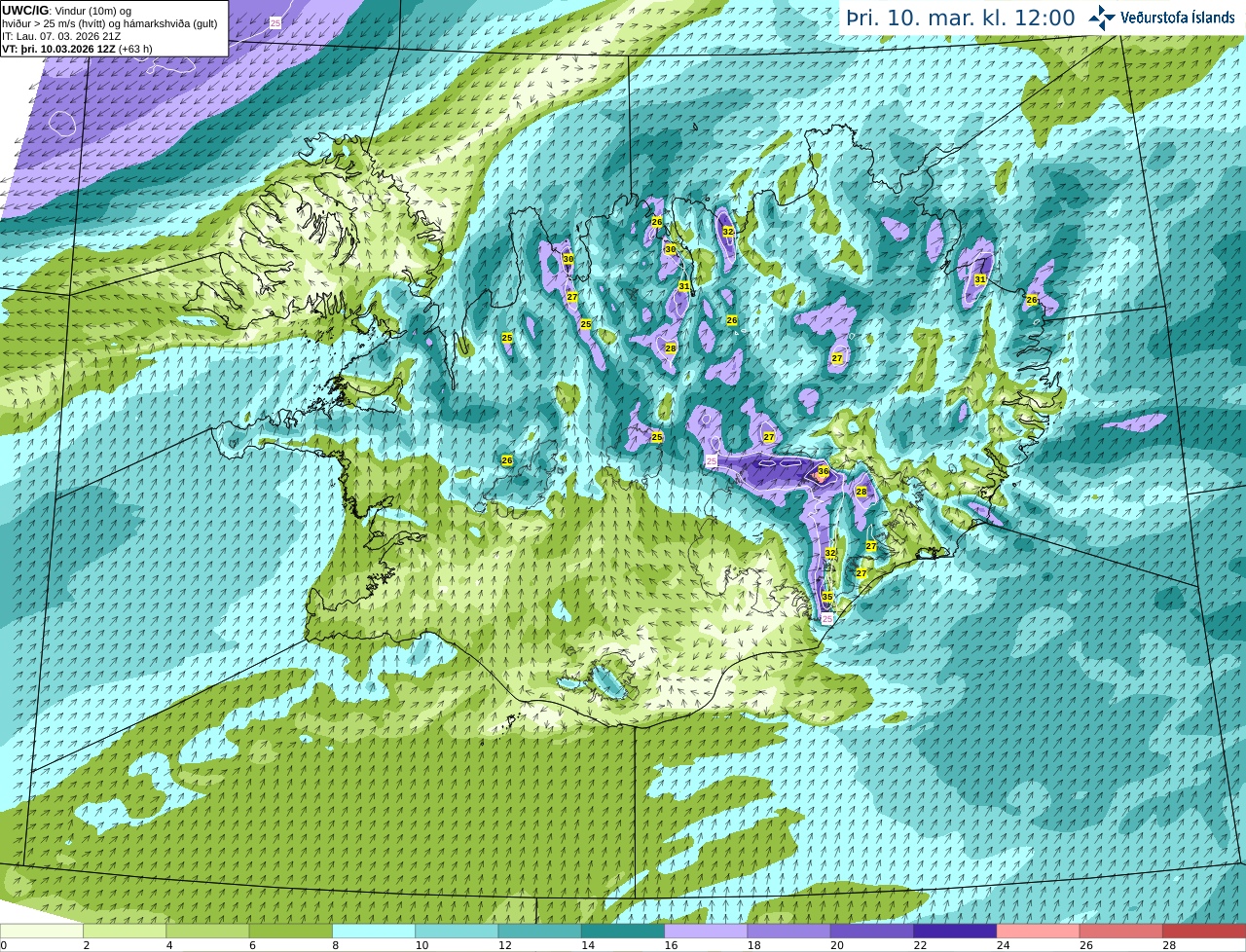Click legend scale value 22

(x=919, y=945)
